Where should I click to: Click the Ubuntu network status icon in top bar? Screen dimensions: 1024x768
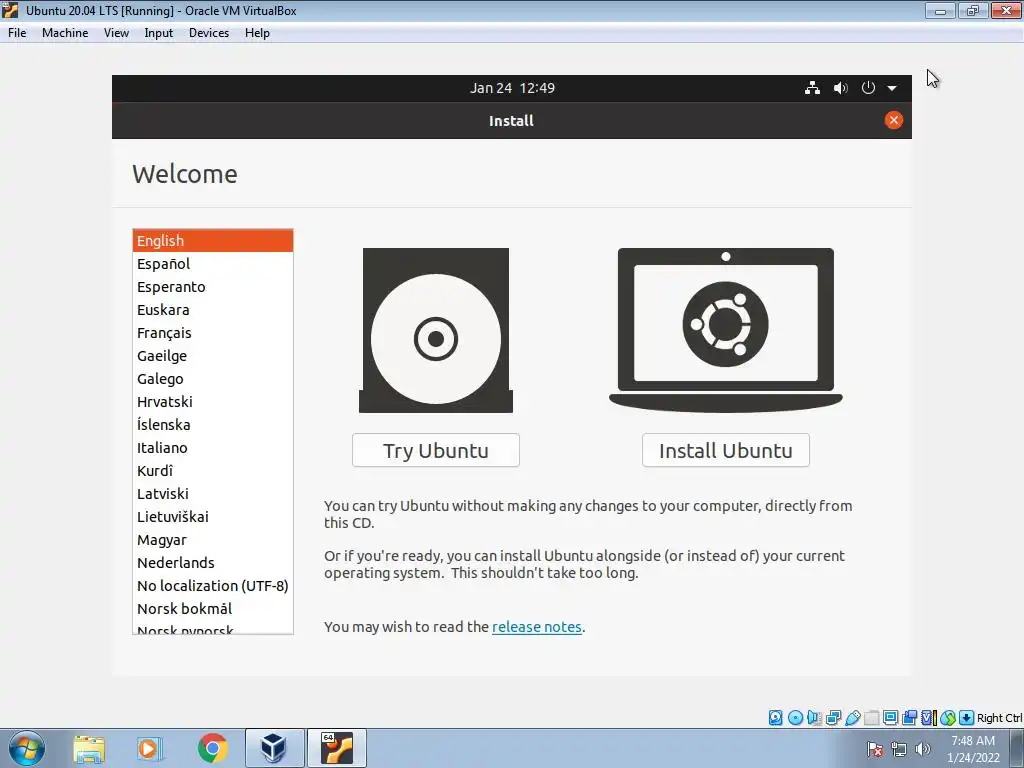point(812,88)
